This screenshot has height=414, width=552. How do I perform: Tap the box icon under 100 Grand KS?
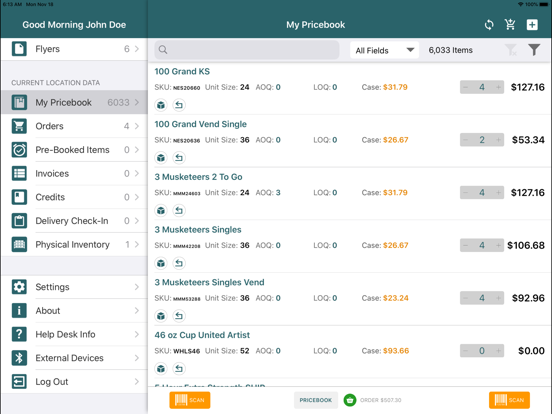click(161, 105)
